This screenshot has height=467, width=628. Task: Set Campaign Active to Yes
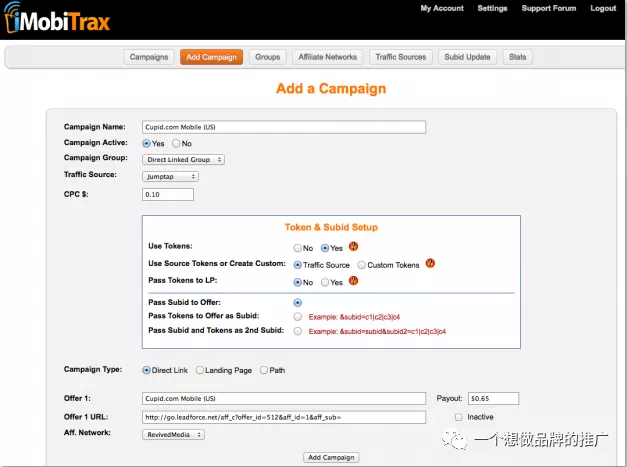[x=147, y=143]
